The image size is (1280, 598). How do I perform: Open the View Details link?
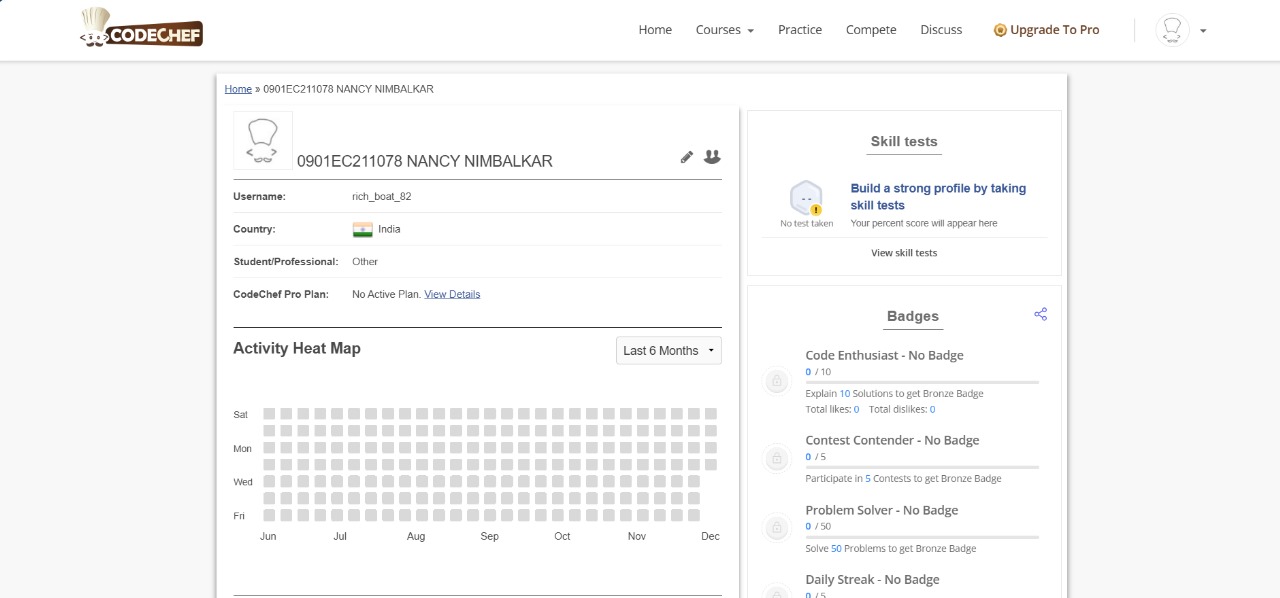452,294
